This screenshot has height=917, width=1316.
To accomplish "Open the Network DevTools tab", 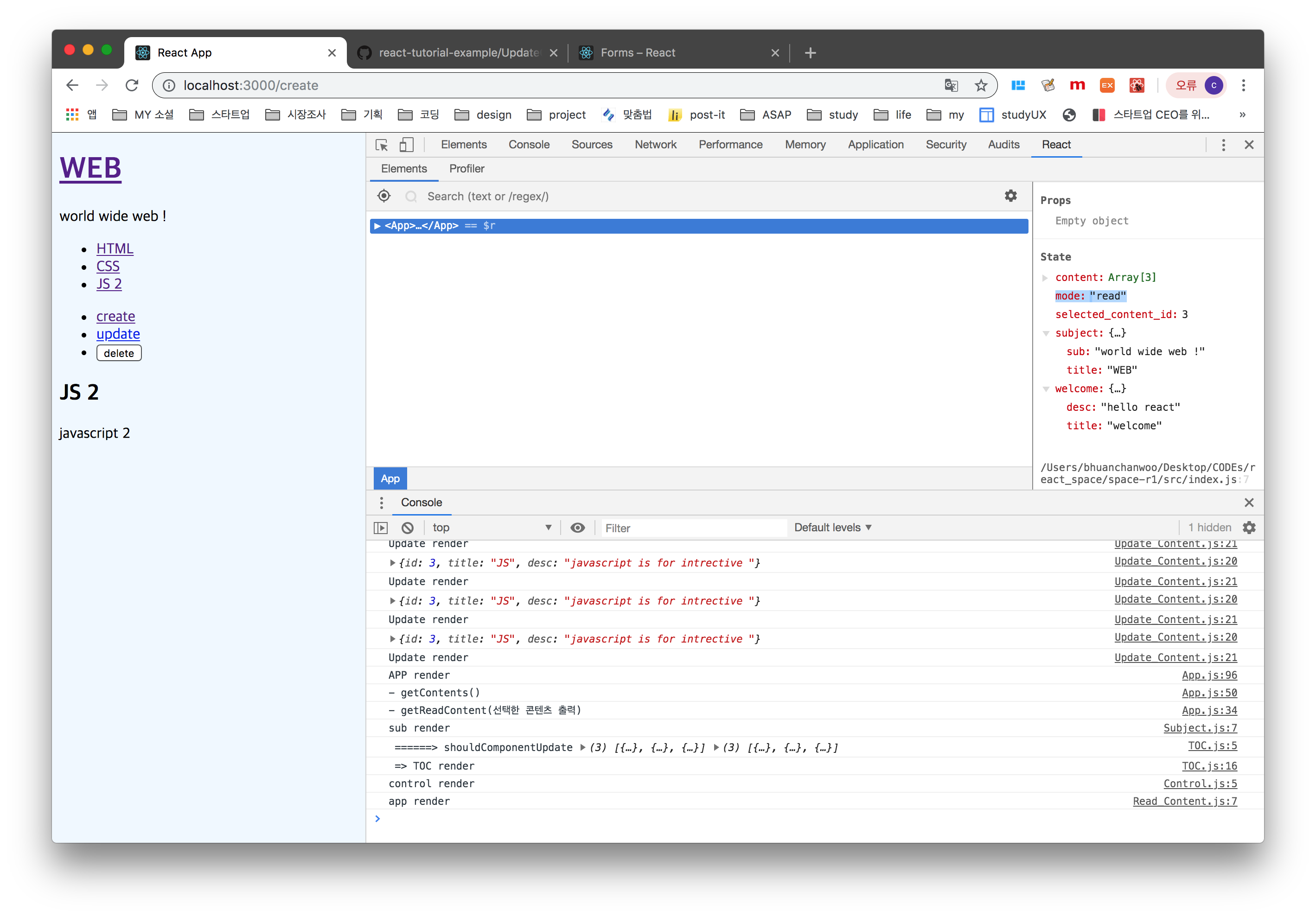I will [x=655, y=145].
